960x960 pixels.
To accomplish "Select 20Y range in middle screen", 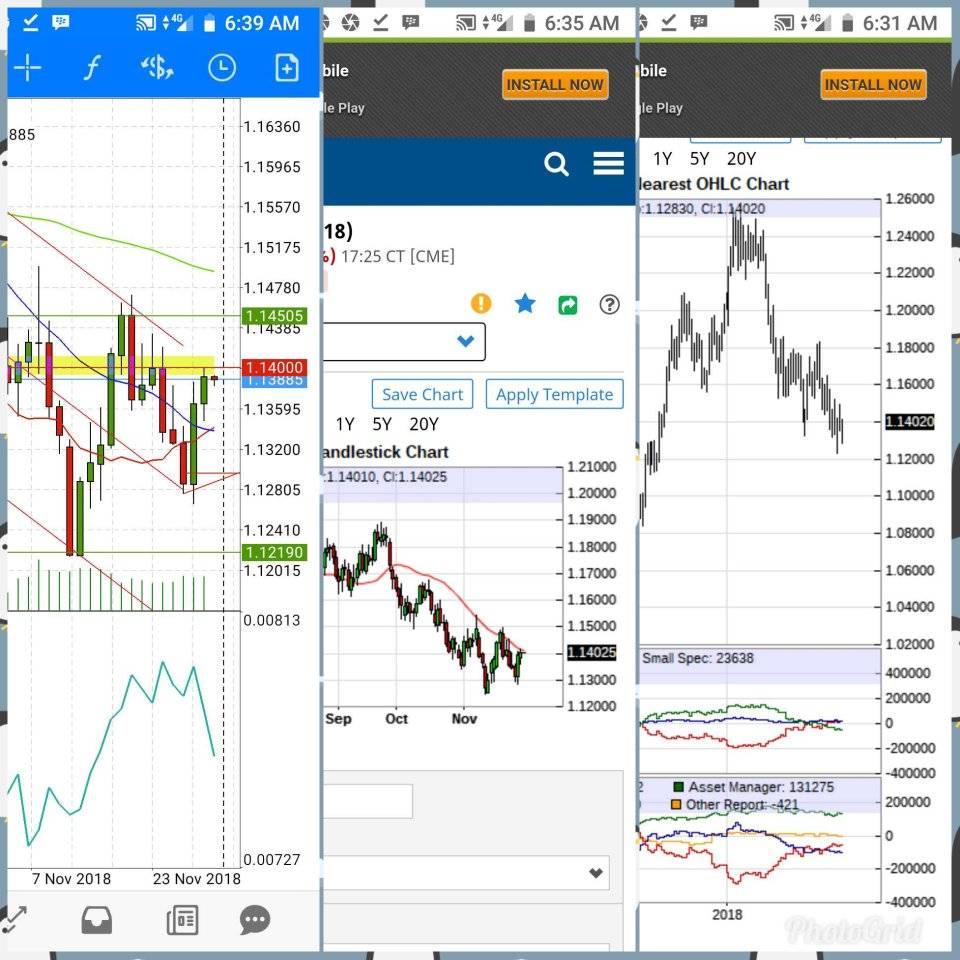I will (424, 424).
